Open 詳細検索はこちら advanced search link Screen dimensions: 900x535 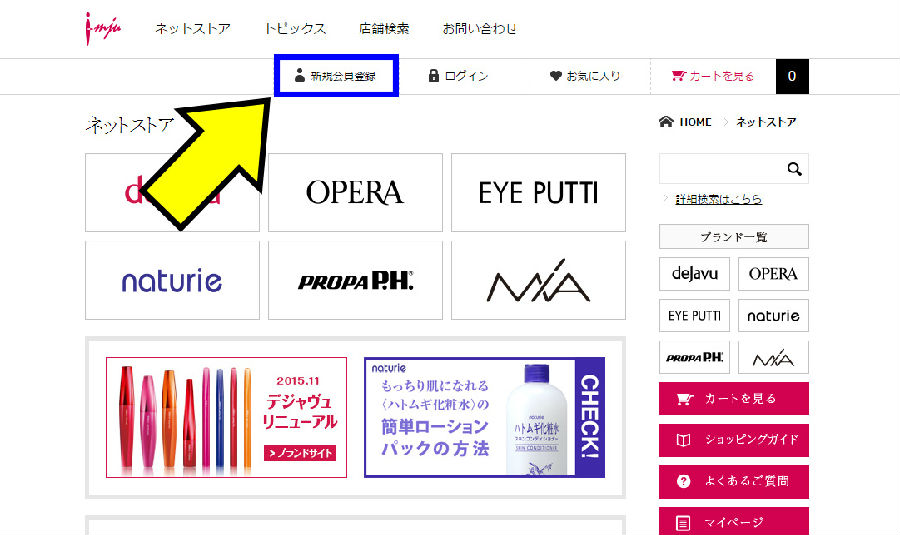tap(719, 199)
